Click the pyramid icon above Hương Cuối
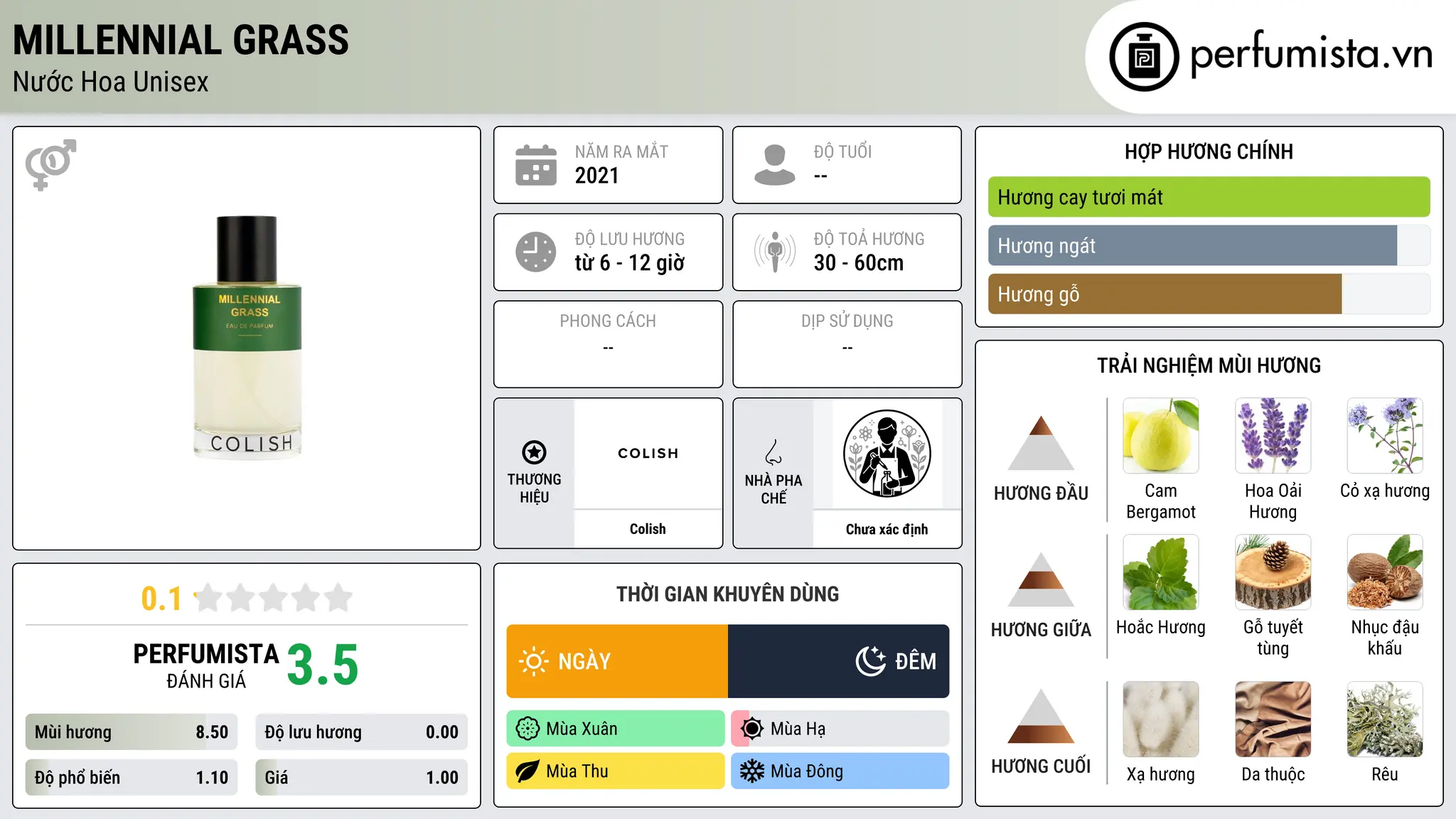 [1041, 716]
